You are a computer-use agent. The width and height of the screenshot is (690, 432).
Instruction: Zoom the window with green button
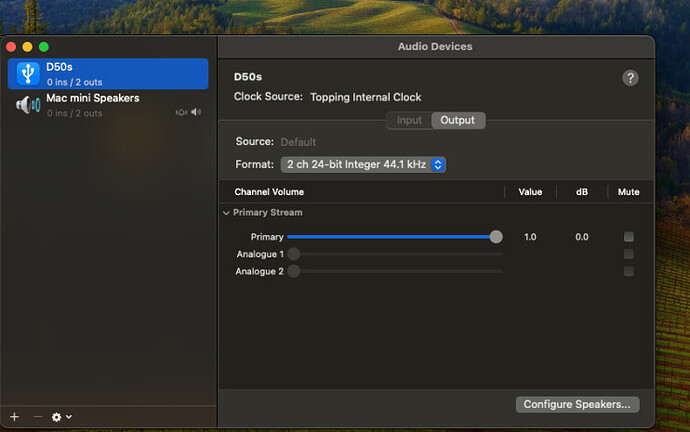click(44, 47)
